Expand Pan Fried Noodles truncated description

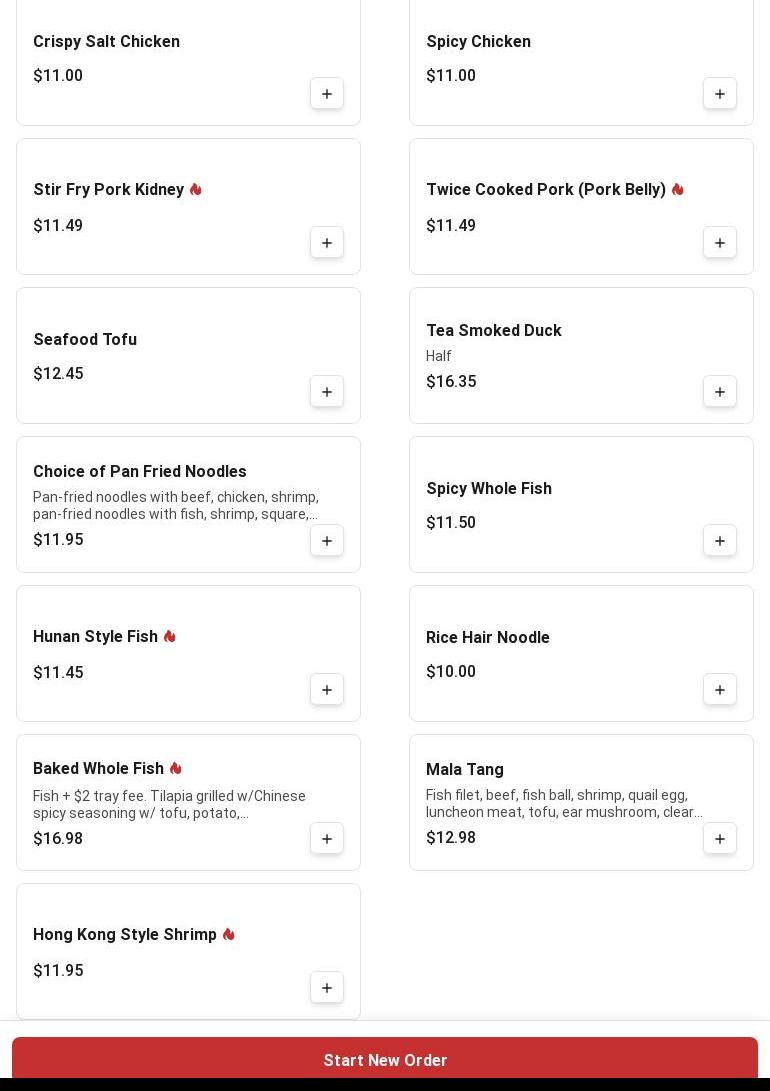pos(176,506)
